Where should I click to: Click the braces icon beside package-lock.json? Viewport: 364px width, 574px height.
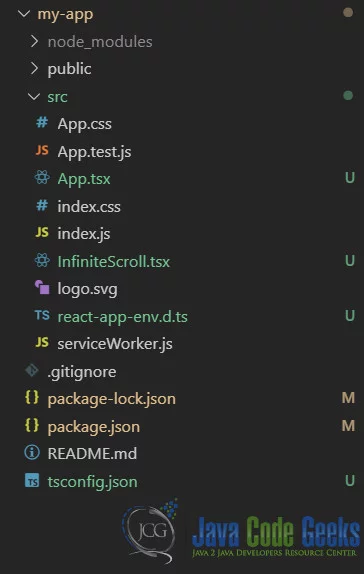point(32,398)
